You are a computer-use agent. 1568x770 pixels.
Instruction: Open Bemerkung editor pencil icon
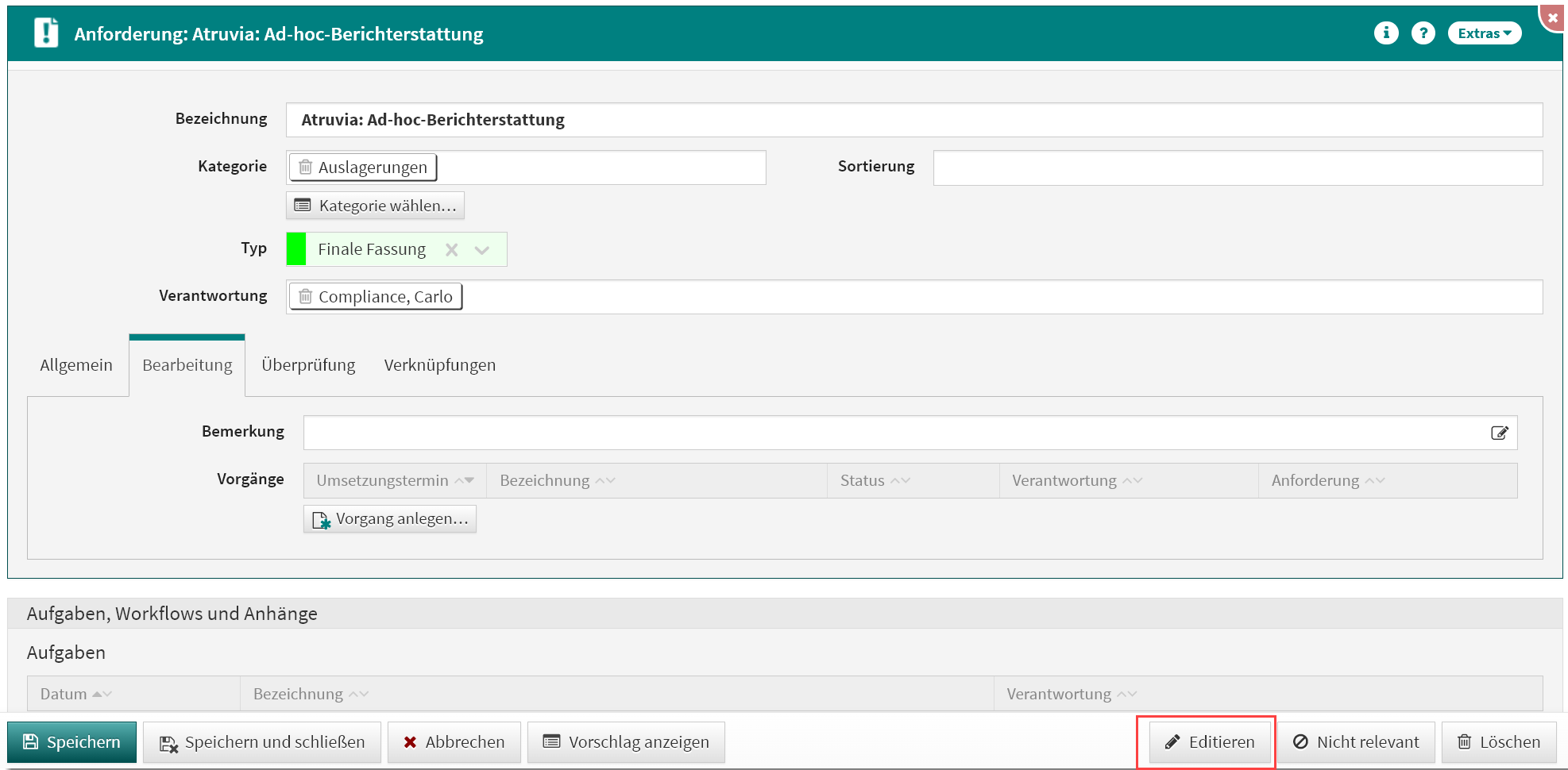(1499, 433)
